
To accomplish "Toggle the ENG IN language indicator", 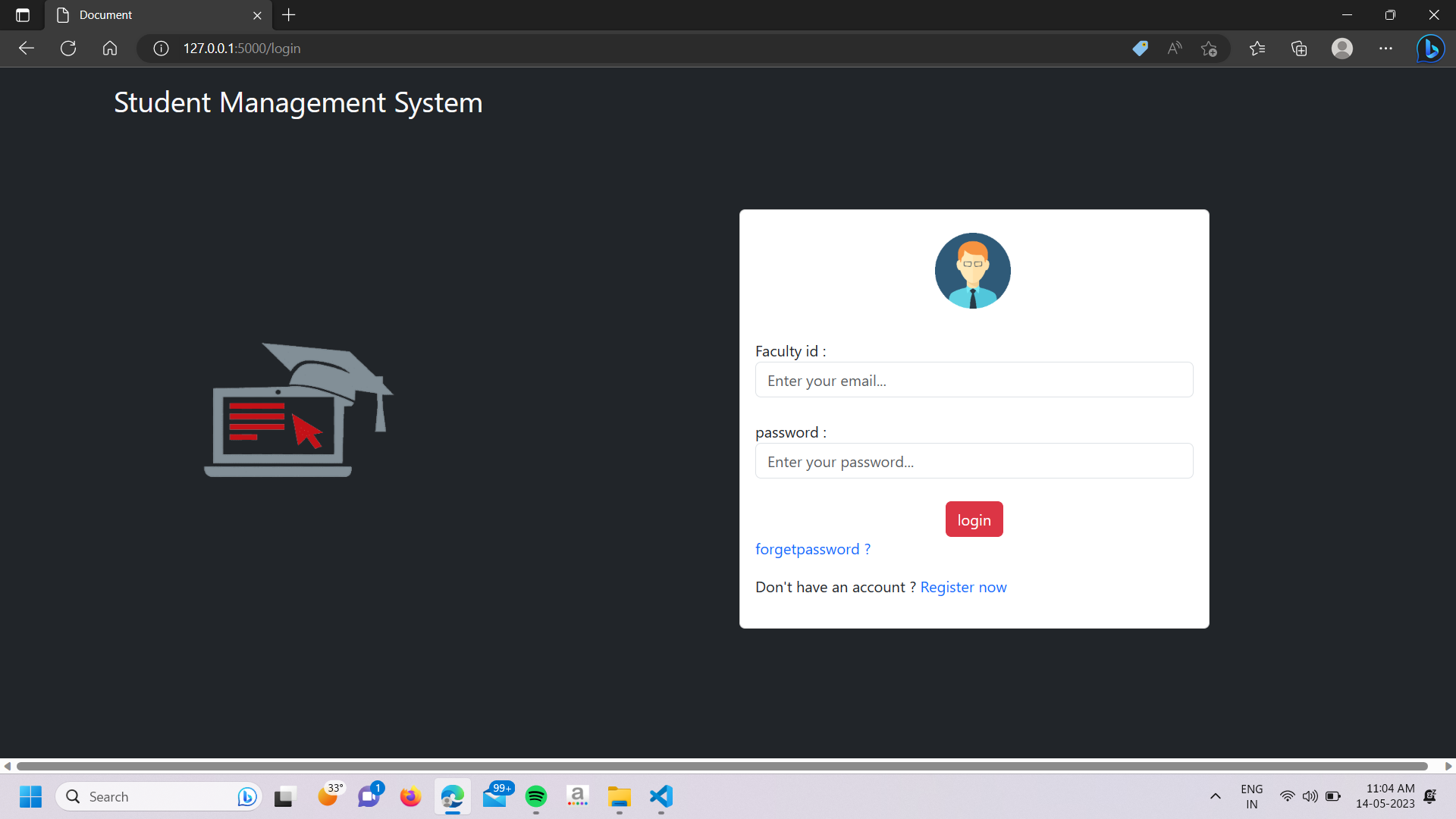I will (1251, 796).
